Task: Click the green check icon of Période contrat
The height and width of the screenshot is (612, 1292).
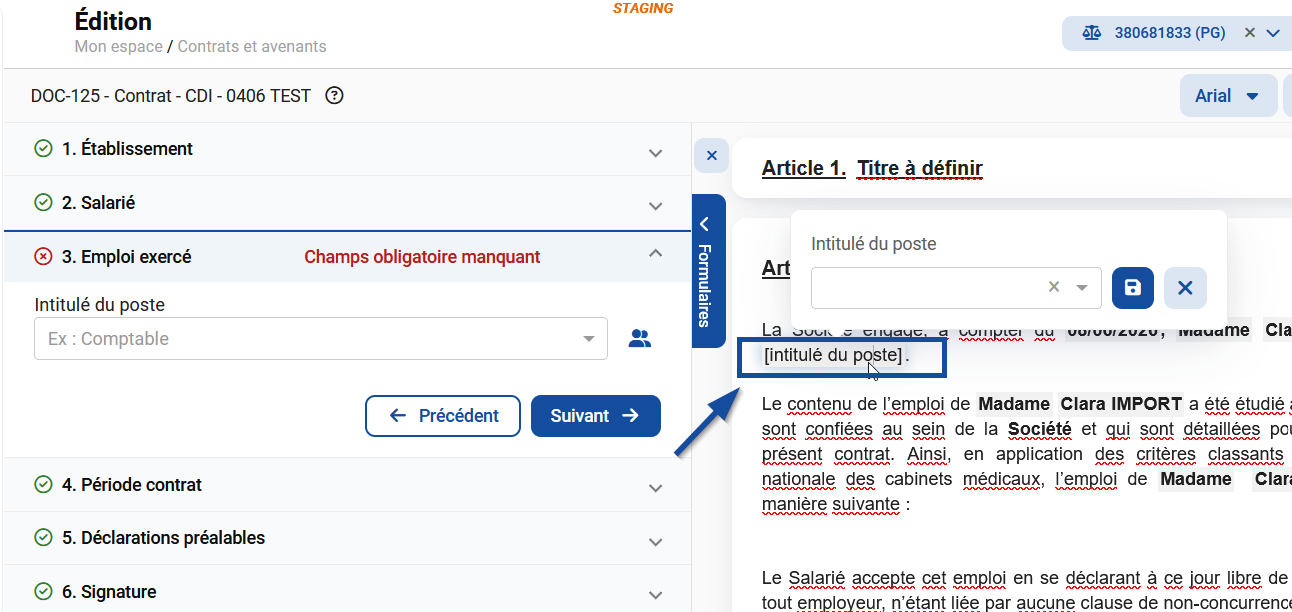Action: (x=43, y=485)
